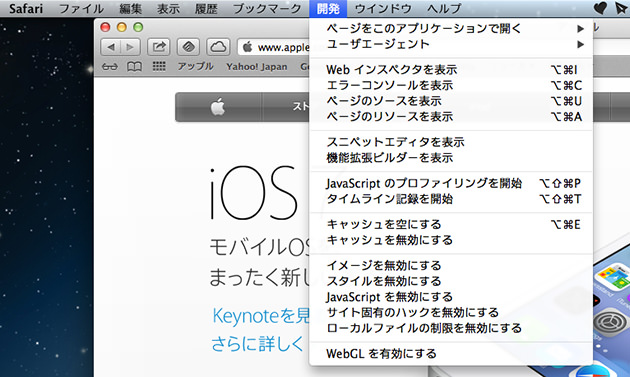630x377 pixels.
Task: Choose ページのリソースを表示
Action: [x=451, y=117]
